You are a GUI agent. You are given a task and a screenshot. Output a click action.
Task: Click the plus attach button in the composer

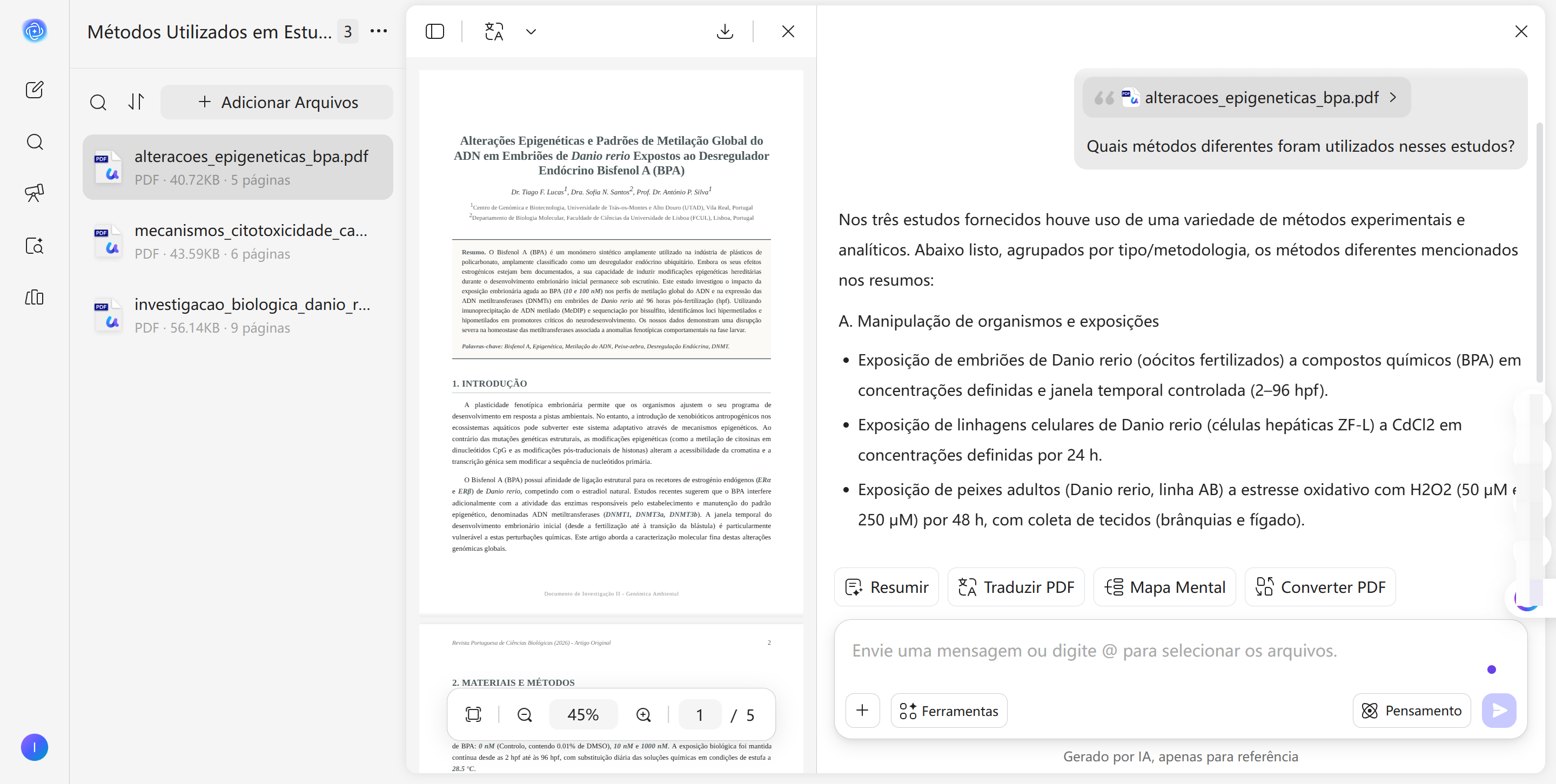(863, 711)
